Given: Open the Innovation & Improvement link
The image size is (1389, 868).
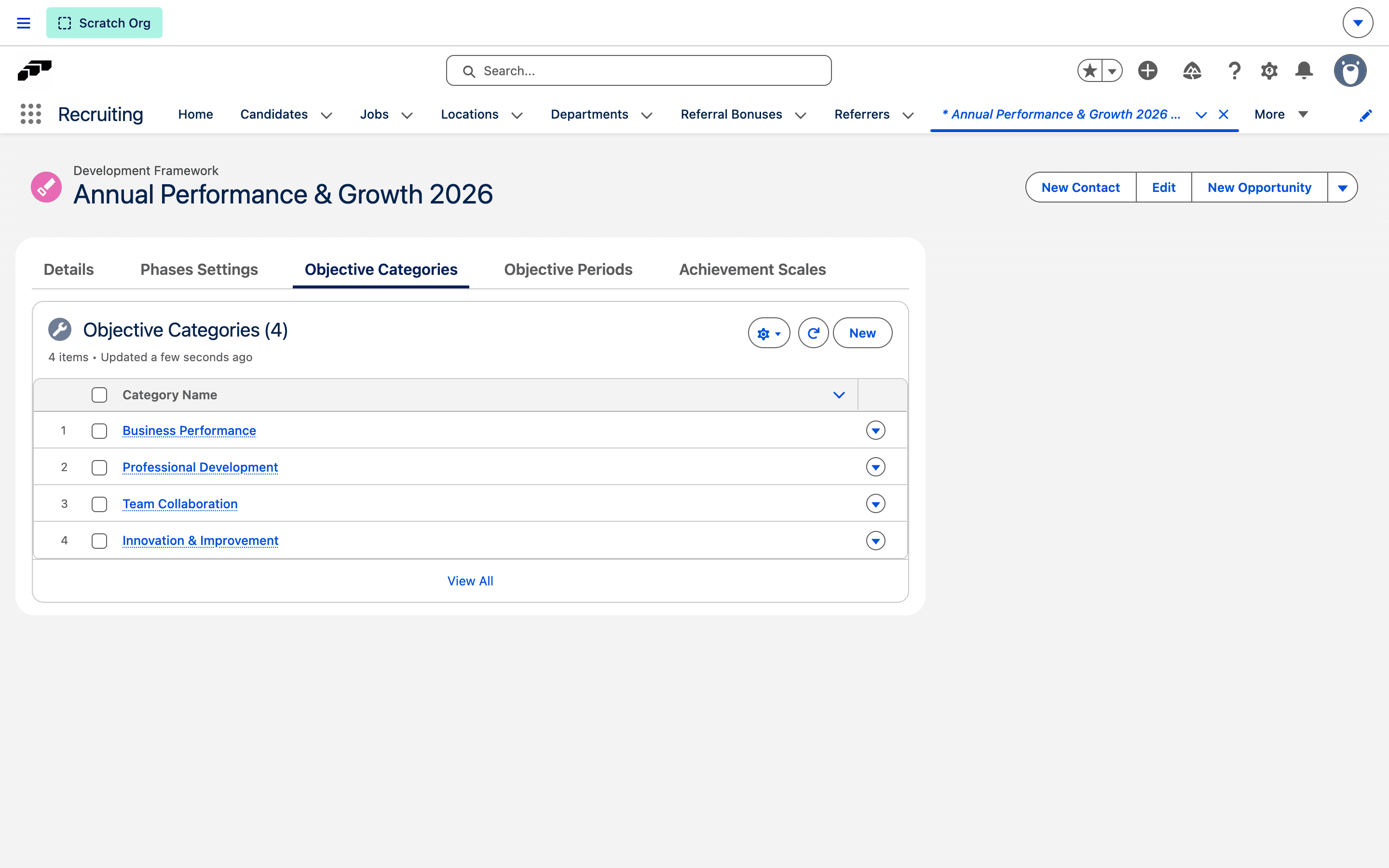Looking at the screenshot, I should coord(200,541).
